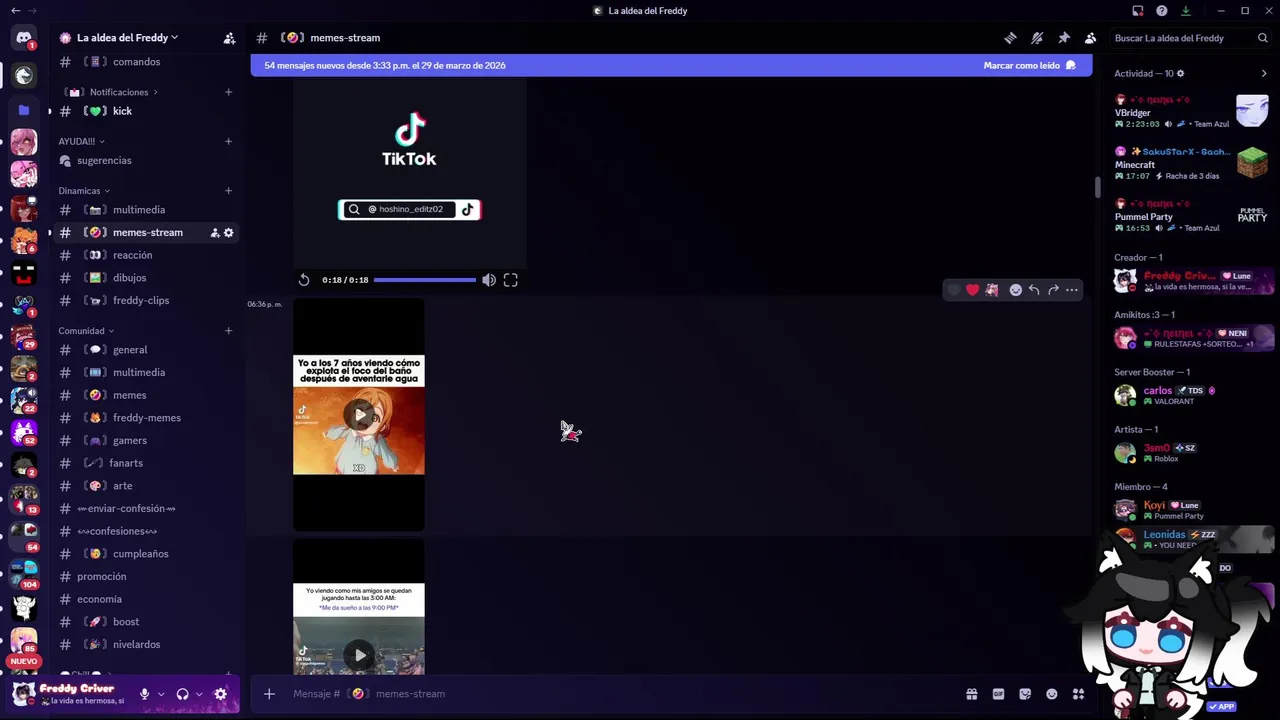The width and height of the screenshot is (1280, 720).
Task: Create invite icon next to memes-stream
Action: click(x=214, y=233)
